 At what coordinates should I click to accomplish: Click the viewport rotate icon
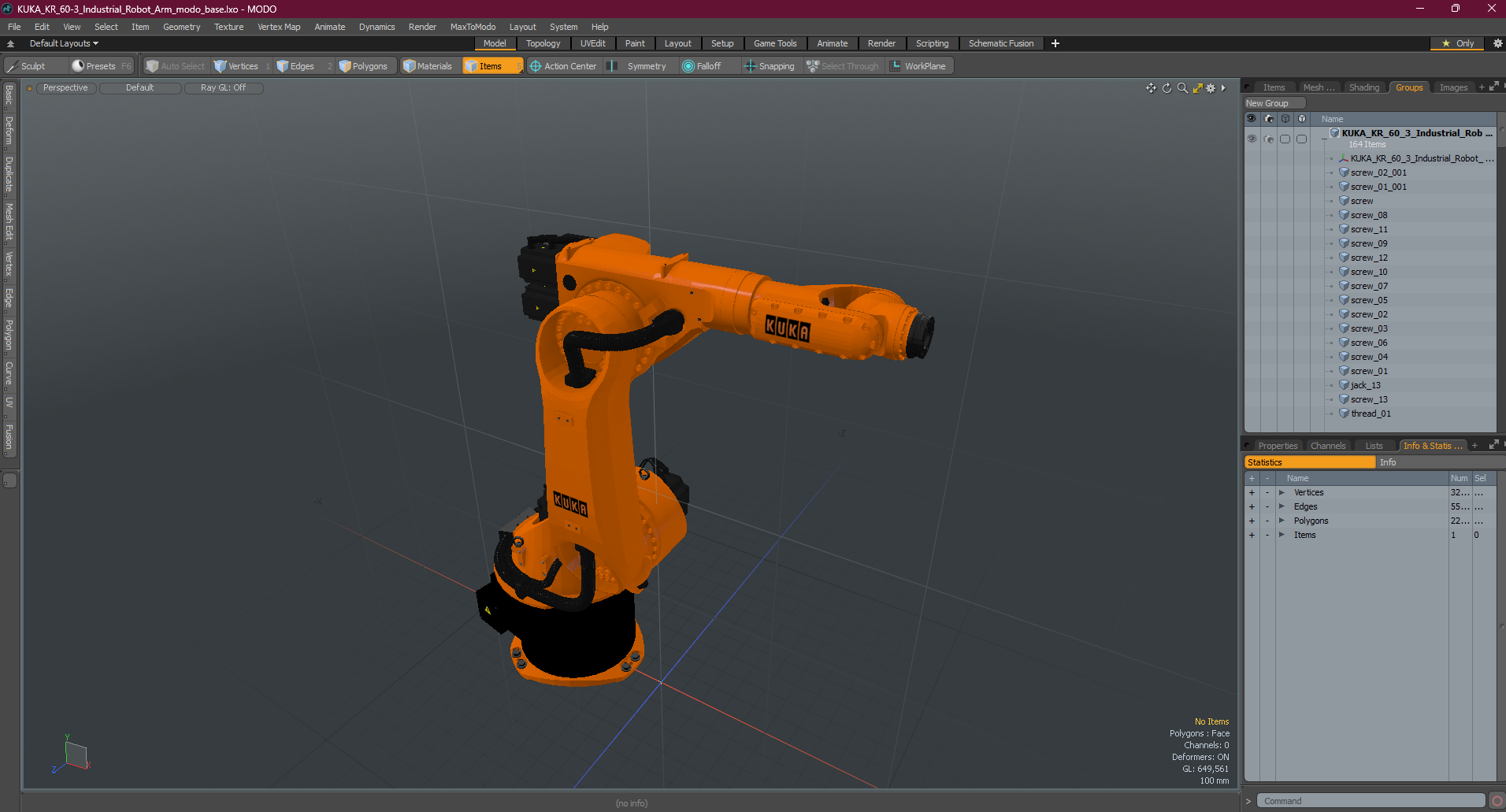[x=1167, y=88]
